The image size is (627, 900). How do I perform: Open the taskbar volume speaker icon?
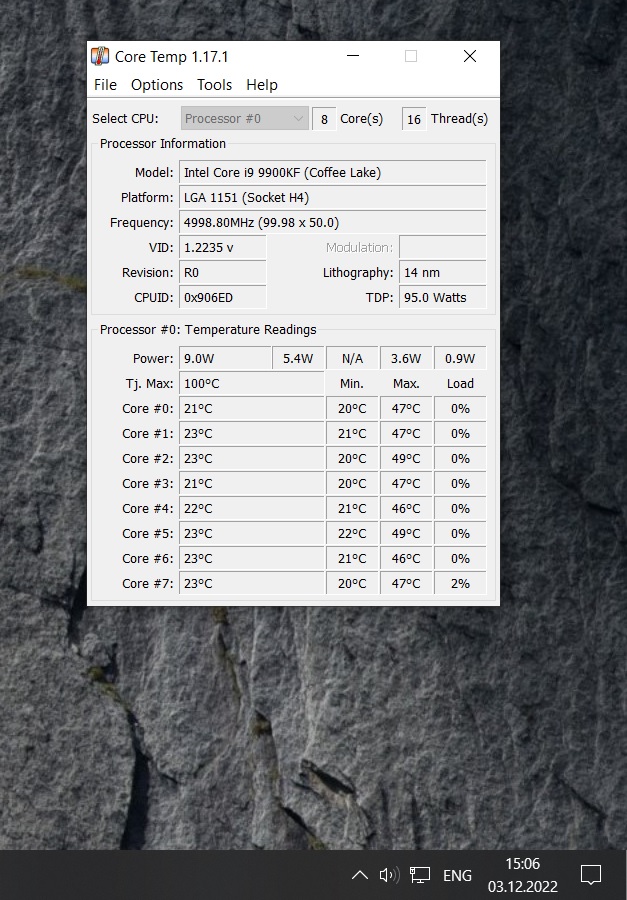389,875
